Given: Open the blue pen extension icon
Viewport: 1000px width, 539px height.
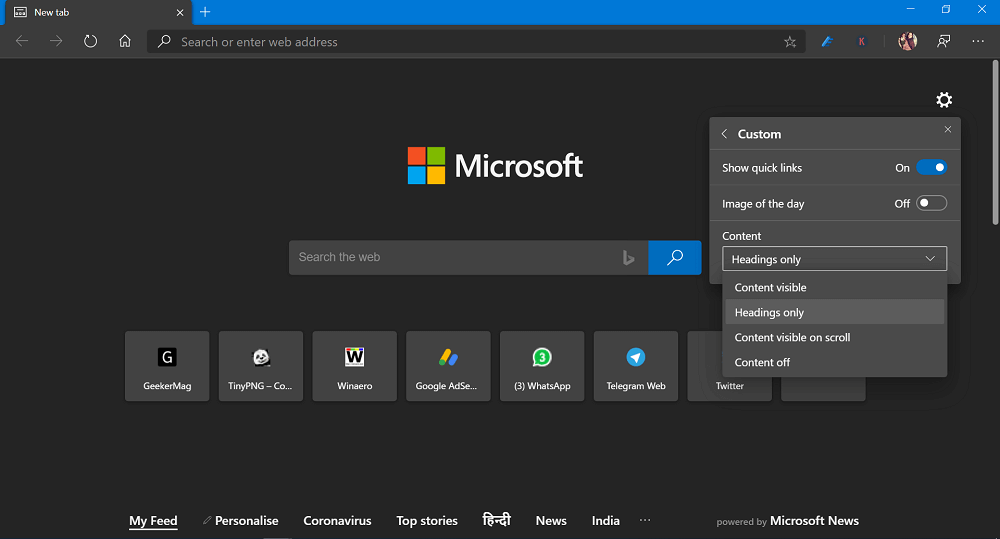Looking at the screenshot, I should [x=827, y=41].
